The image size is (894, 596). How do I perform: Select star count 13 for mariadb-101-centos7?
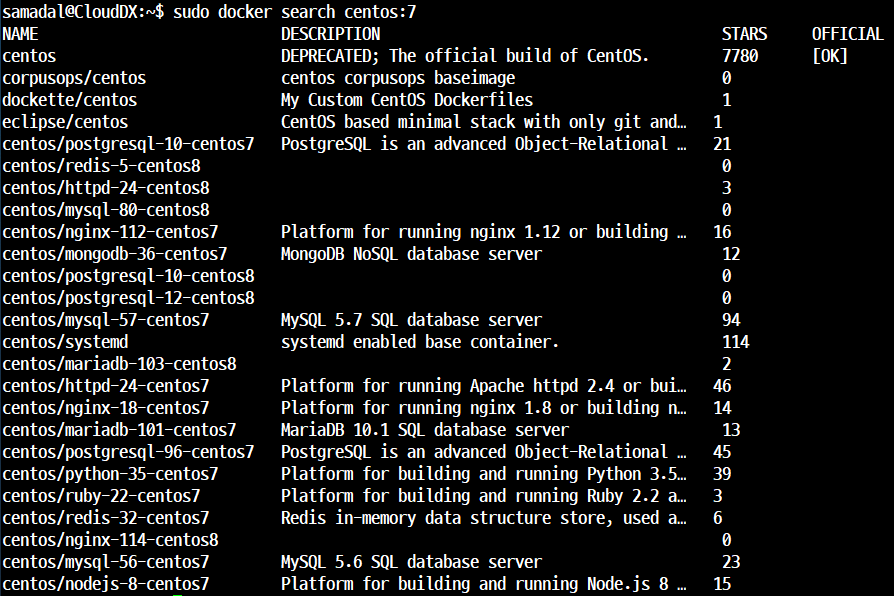731,430
